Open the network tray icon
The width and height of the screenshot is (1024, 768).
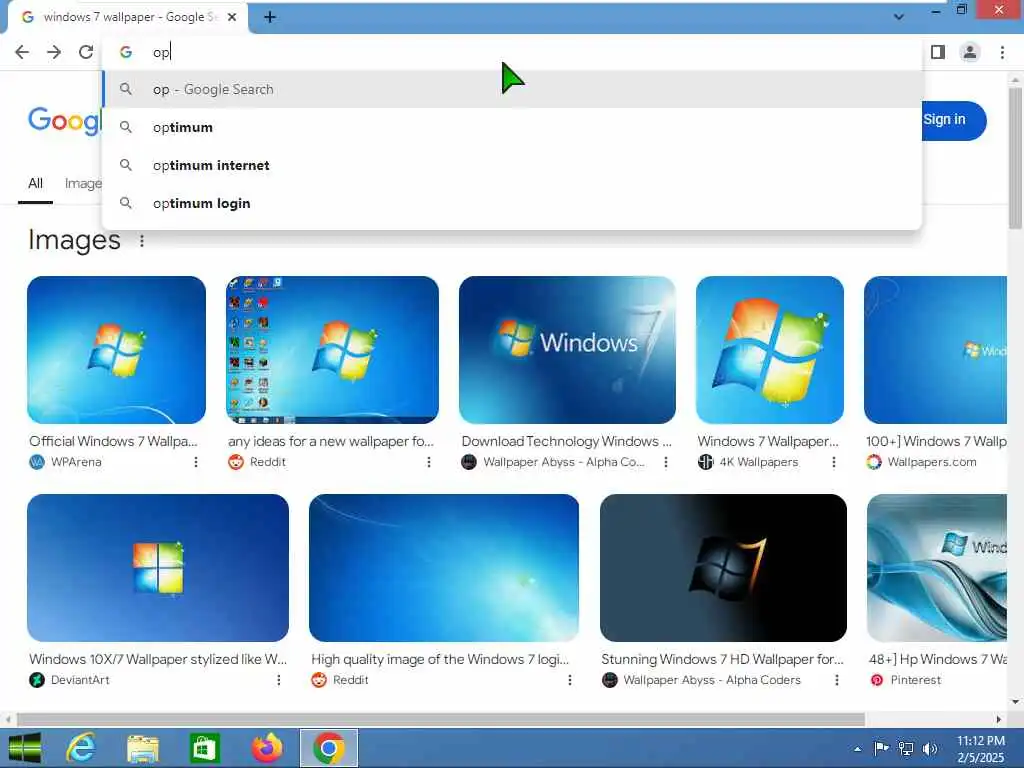[906, 748]
